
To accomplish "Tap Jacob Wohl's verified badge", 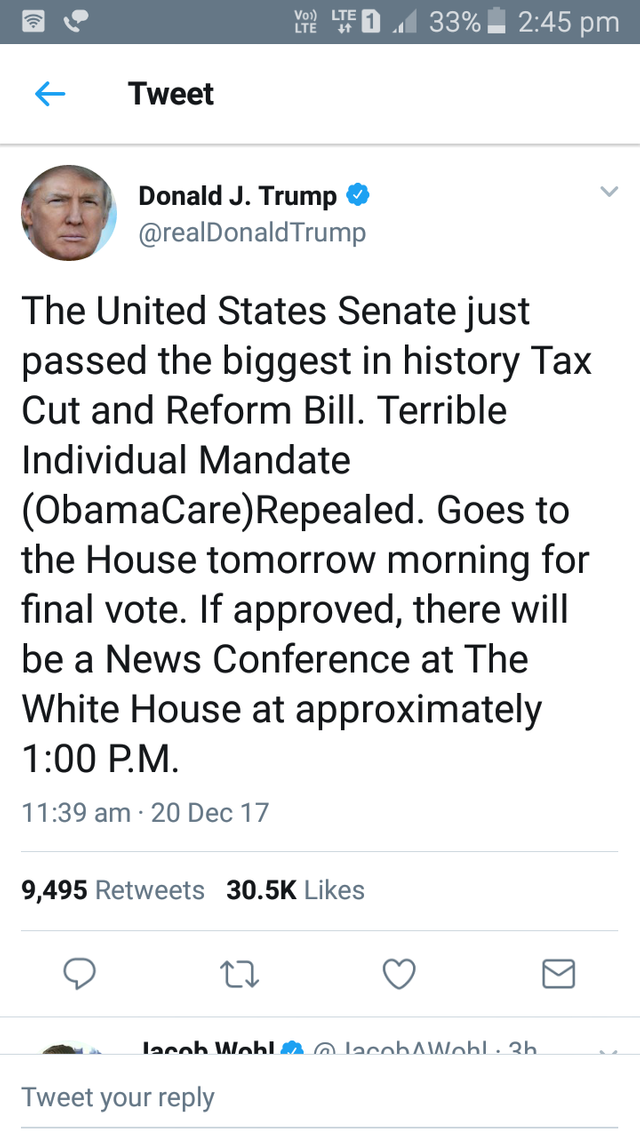I will (x=292, y=1048).
